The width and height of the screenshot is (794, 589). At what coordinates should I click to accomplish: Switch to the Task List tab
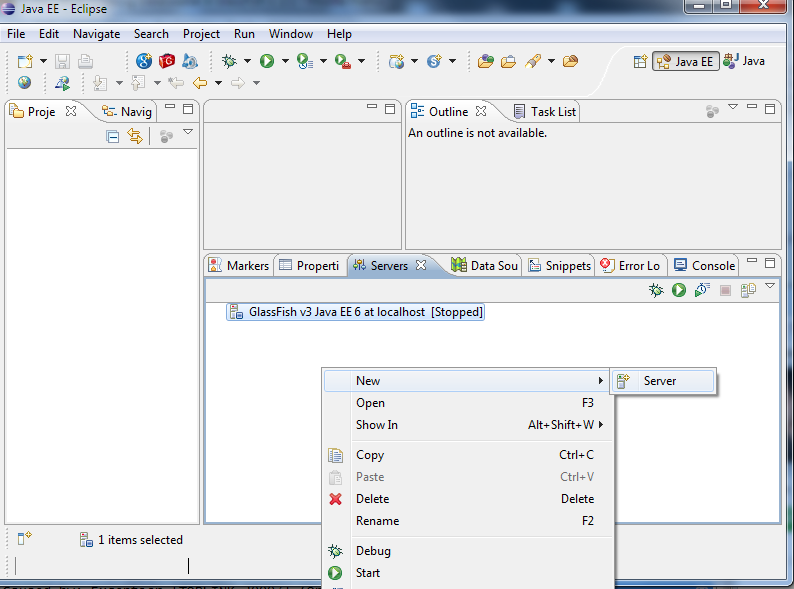tap(545, 111)
